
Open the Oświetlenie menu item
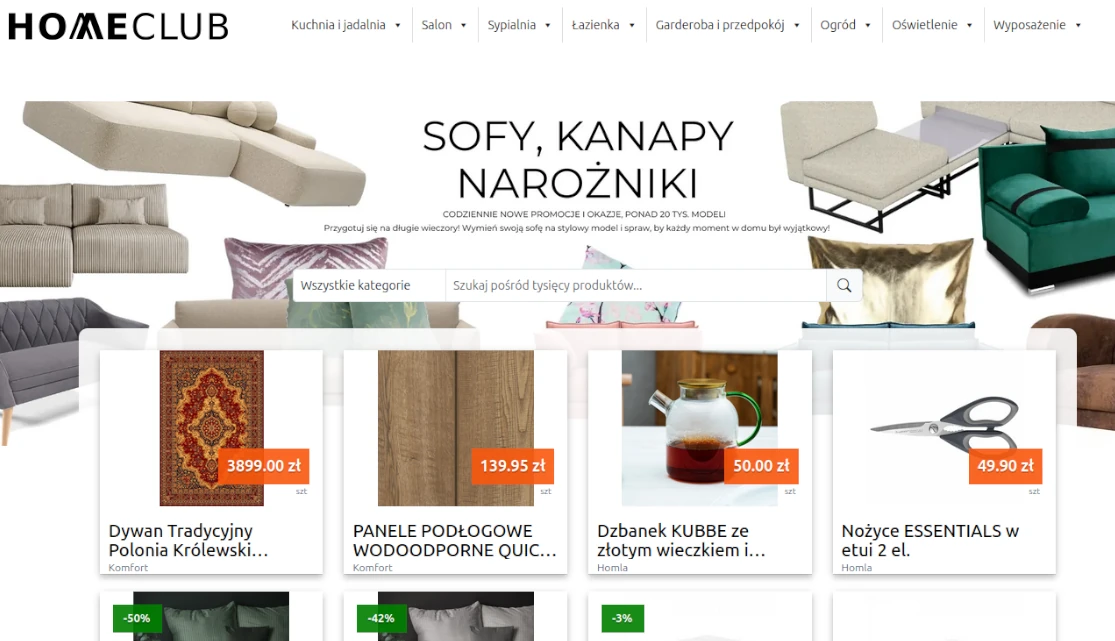[x=924, y=25]
